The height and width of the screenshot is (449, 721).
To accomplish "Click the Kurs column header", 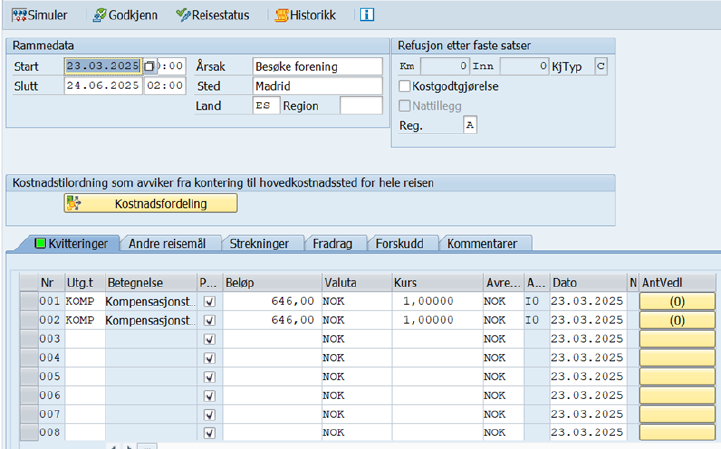I will click(437, 282).
